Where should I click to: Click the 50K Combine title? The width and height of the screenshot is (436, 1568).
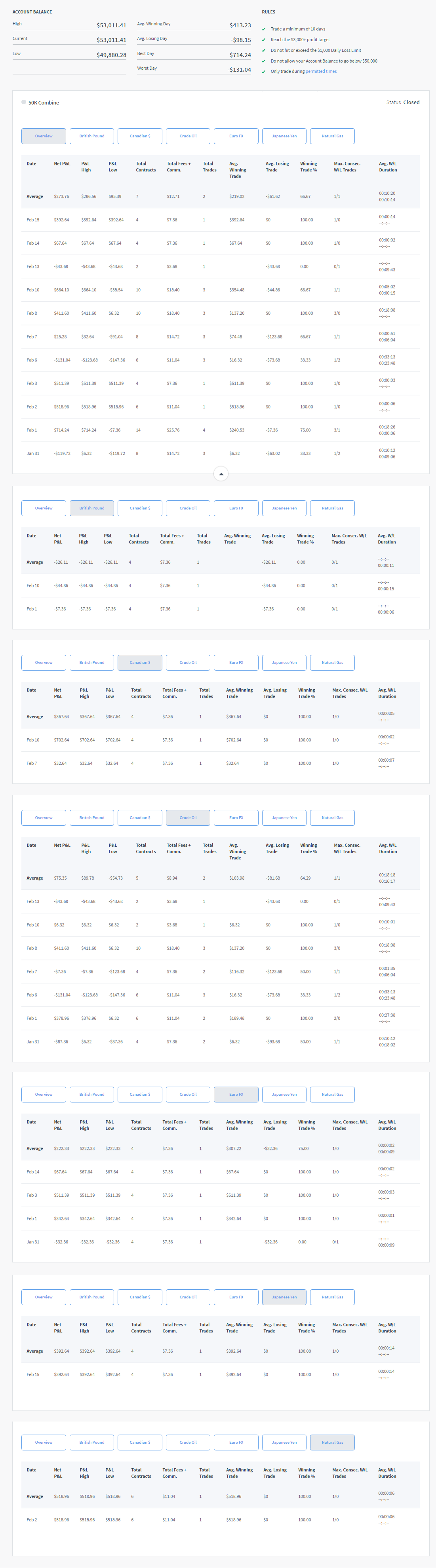(x=44, y=103)
